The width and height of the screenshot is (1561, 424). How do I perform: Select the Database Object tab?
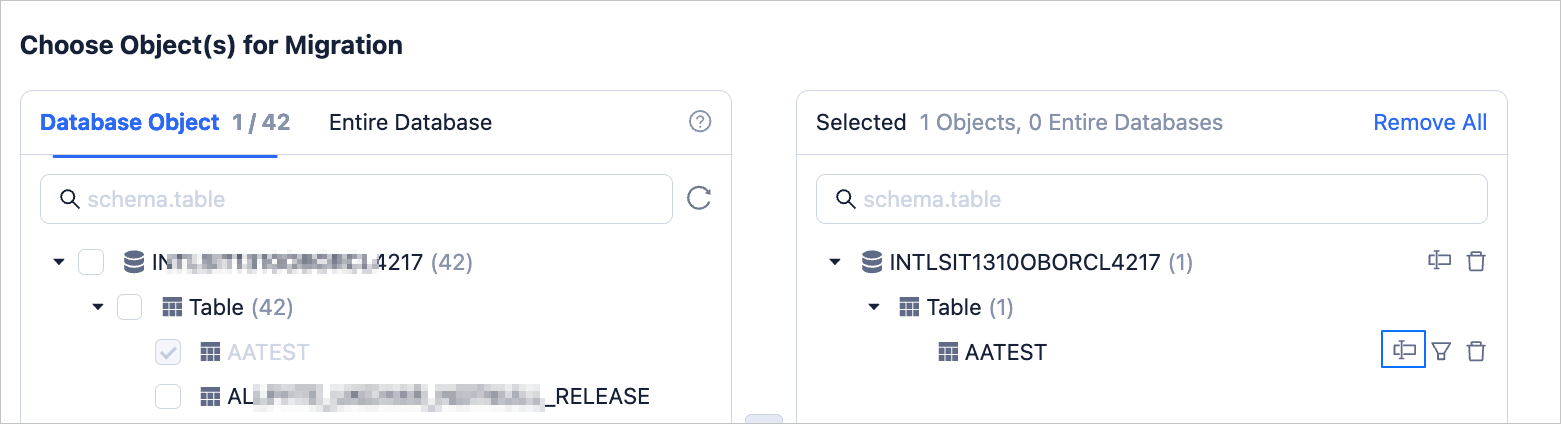(x=129, y=123)
